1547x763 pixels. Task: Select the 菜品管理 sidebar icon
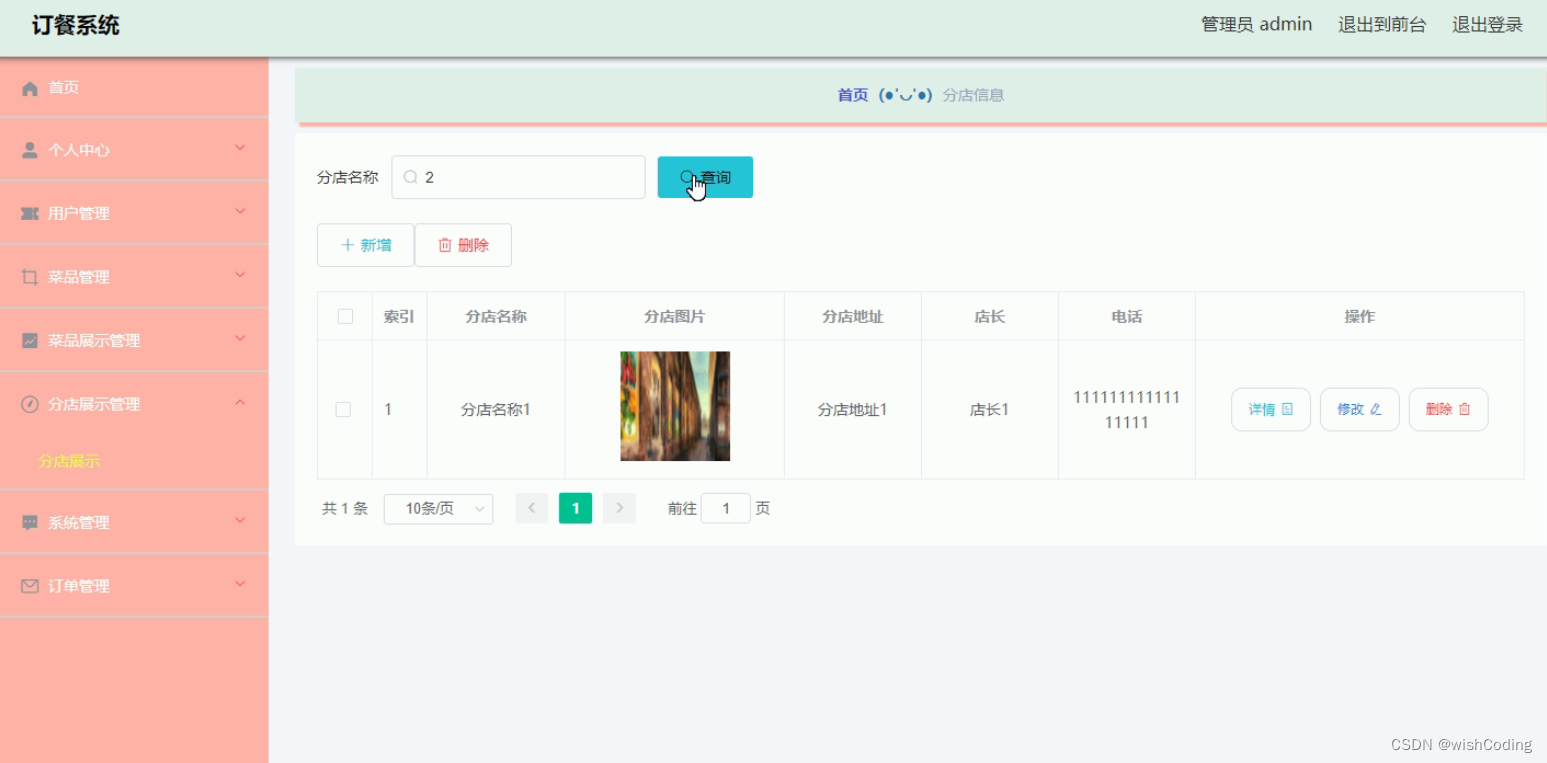(28, 276)
